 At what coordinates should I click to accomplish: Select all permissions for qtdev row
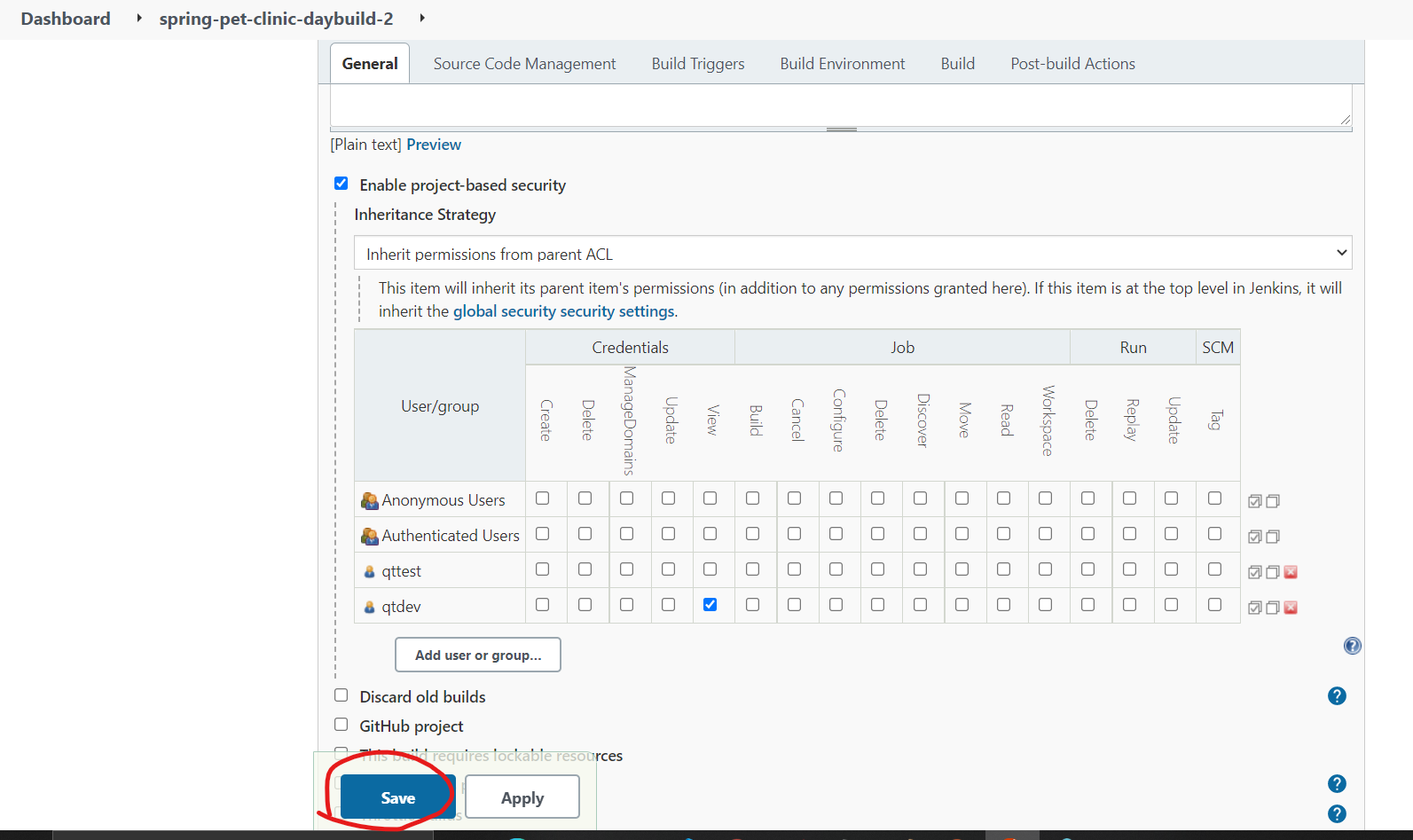1254,608
